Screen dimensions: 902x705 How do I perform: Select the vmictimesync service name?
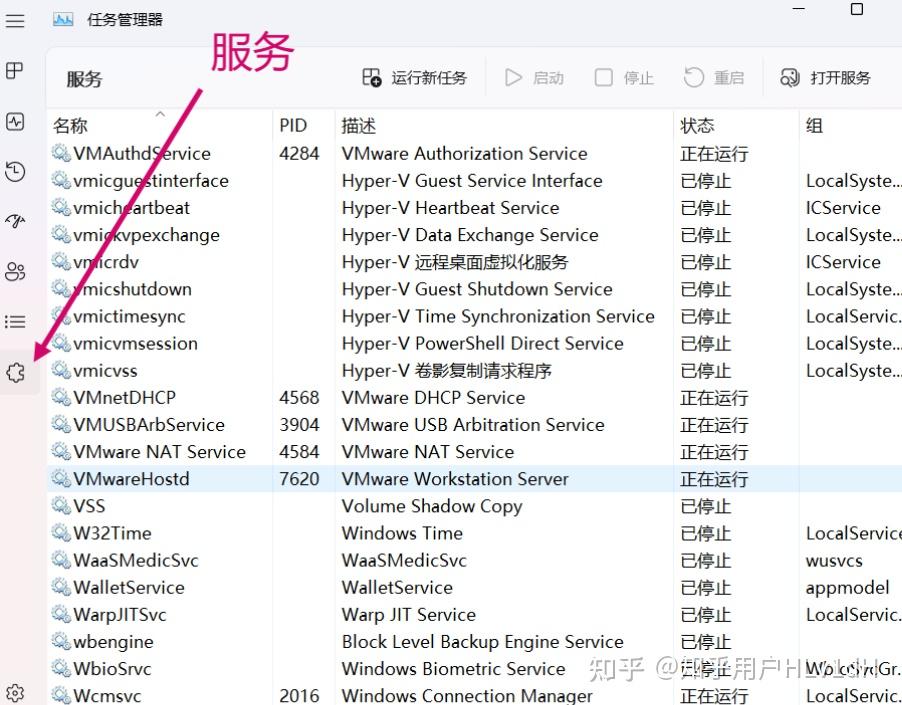pyautogui.click(x=130, y=317)
